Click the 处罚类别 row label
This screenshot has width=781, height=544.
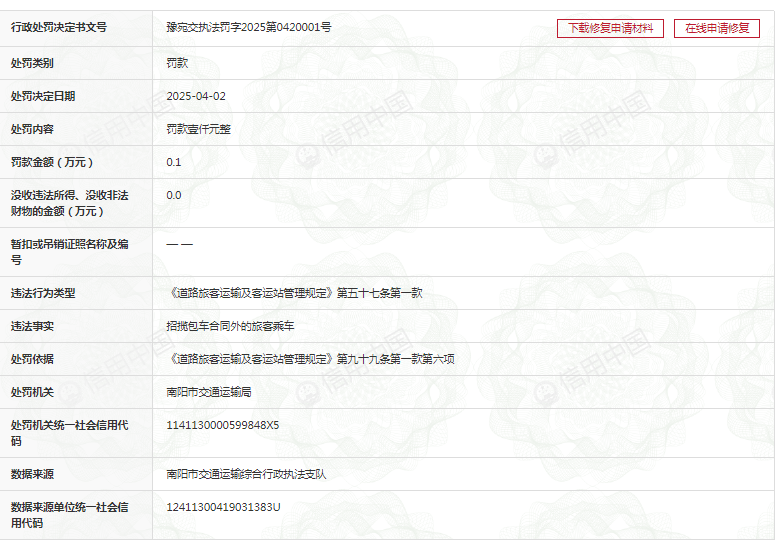[x=32, y=63]
